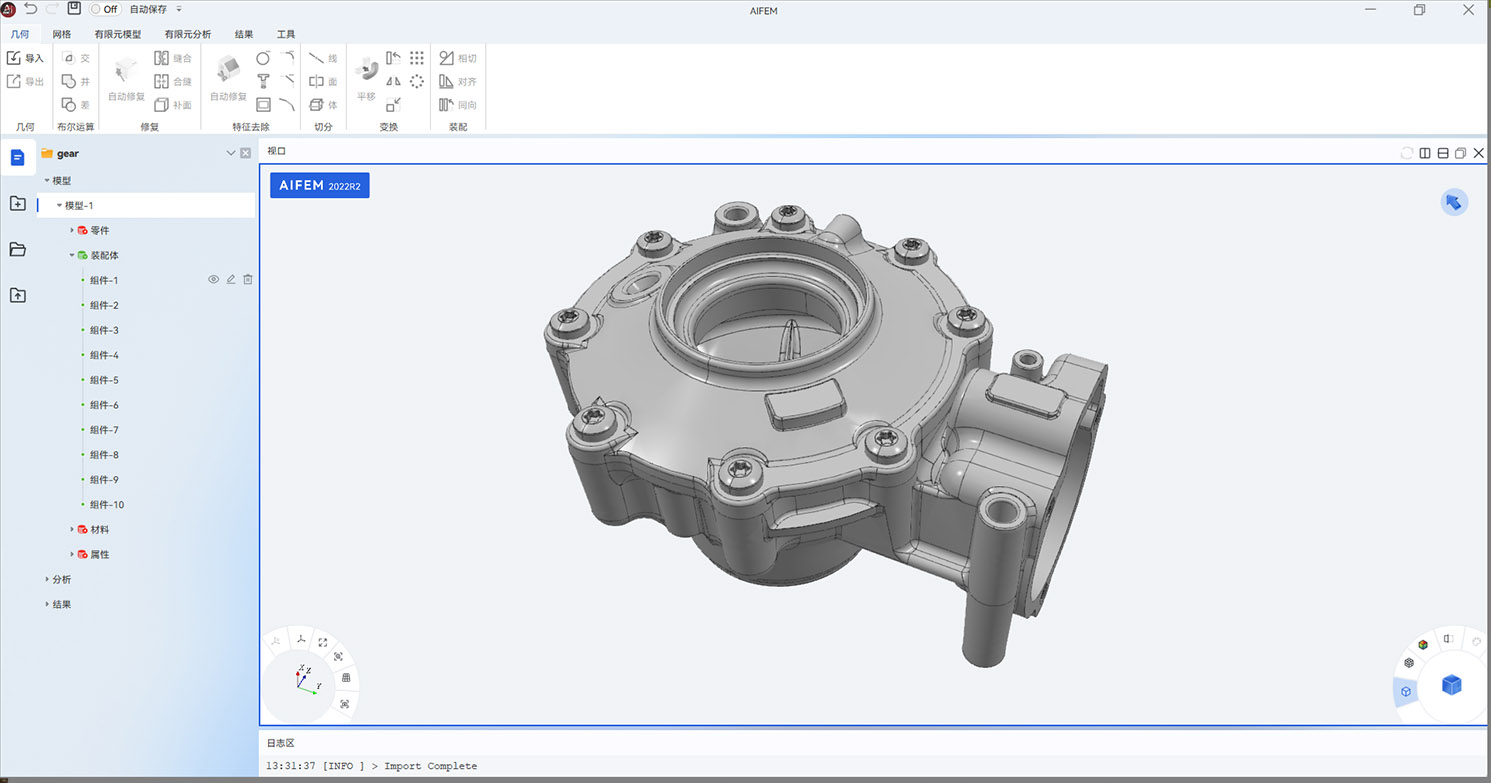The image size is (1491, 783).
Task: Choose the 合缝 seam merge tool
Action: click(173, 81)
